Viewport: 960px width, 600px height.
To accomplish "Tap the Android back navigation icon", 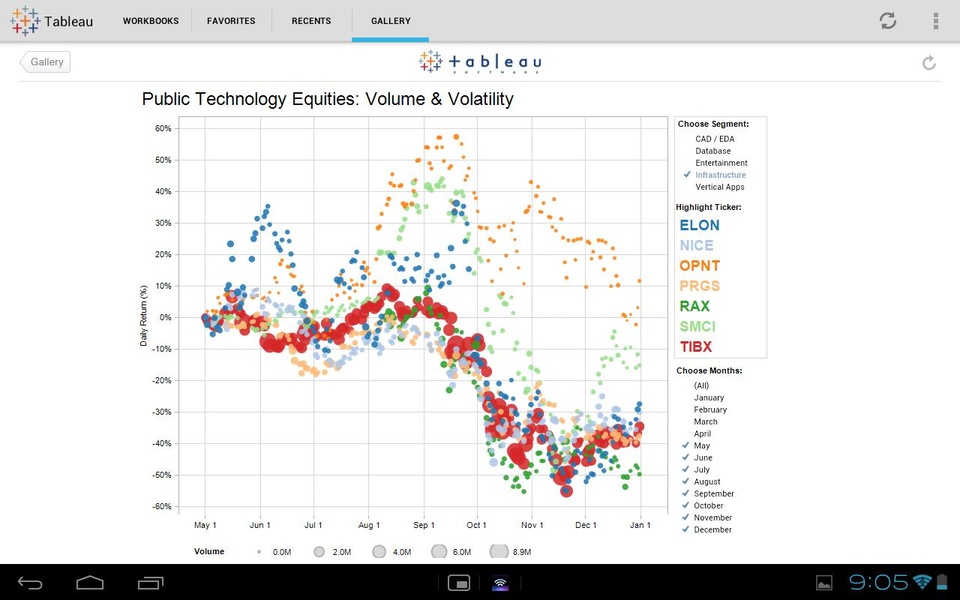I will (29, 583).
